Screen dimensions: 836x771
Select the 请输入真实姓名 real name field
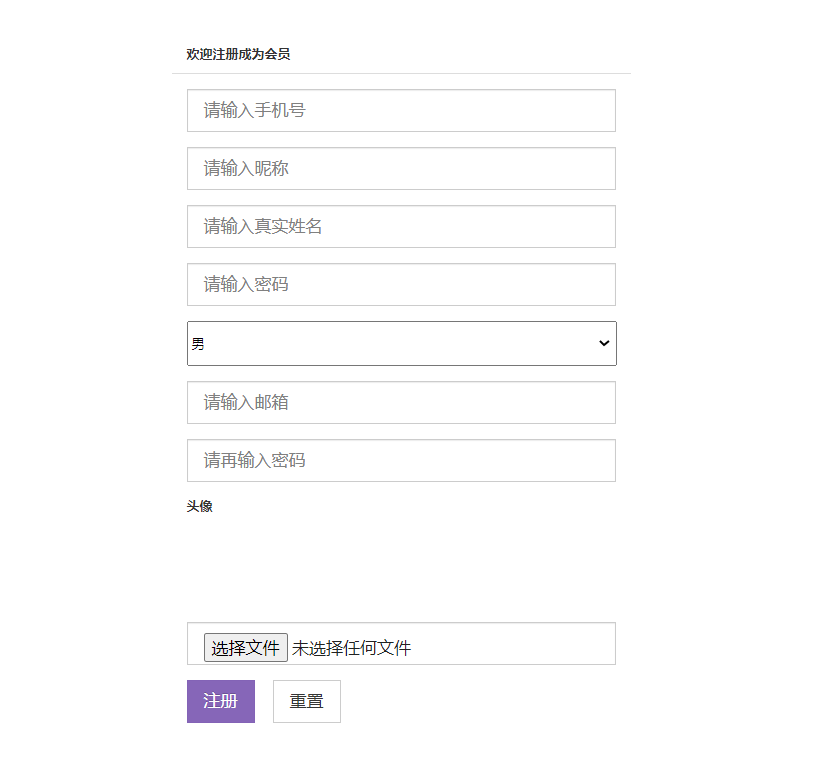pos(400,226)
